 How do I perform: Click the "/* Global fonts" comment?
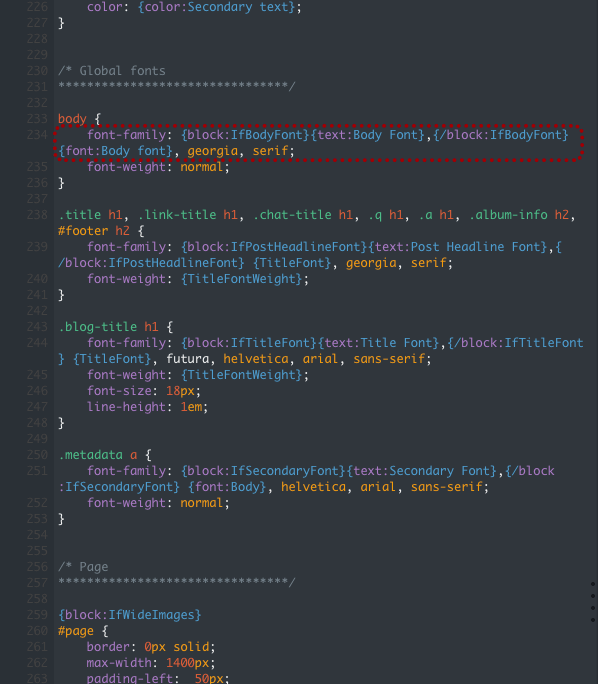(112, 71)
